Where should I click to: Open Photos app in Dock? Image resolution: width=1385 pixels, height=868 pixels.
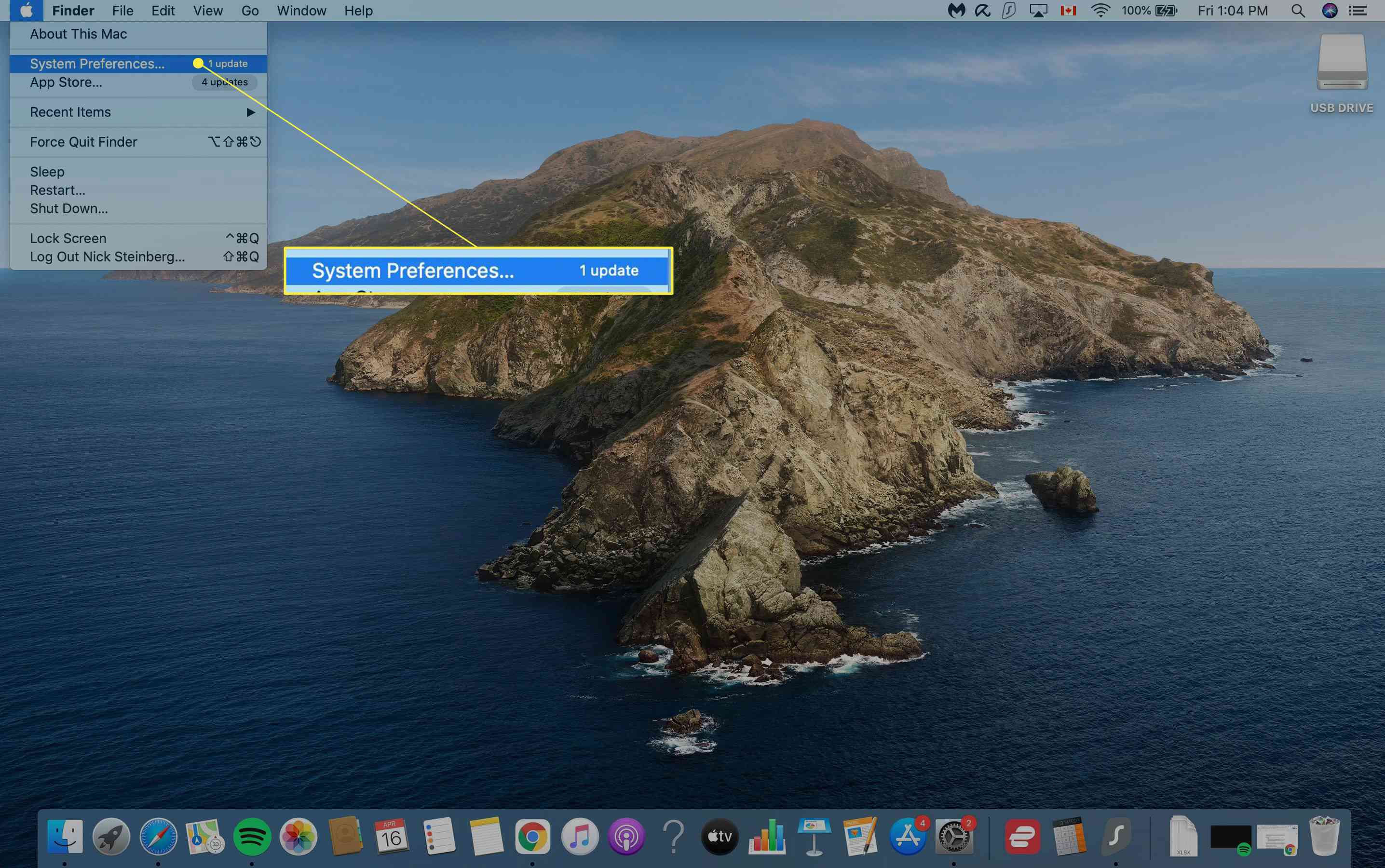click(x=300, y=836)
